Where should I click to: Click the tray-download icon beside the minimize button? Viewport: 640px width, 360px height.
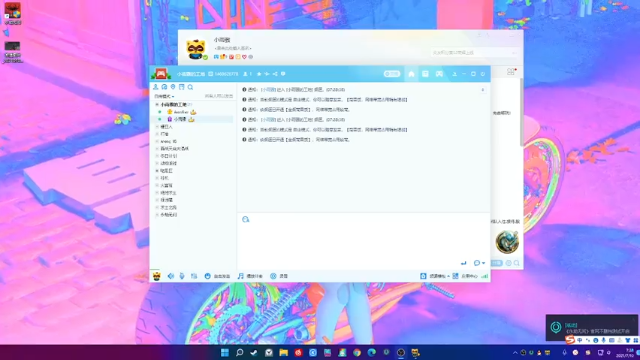[x=454, y=74]
